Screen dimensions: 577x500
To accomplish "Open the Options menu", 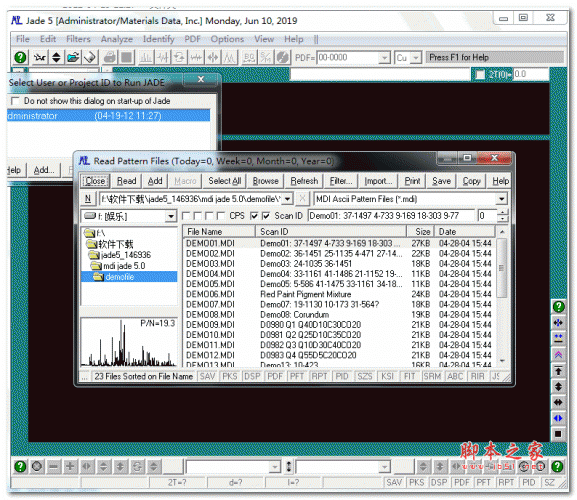I will tap(227, 39).
